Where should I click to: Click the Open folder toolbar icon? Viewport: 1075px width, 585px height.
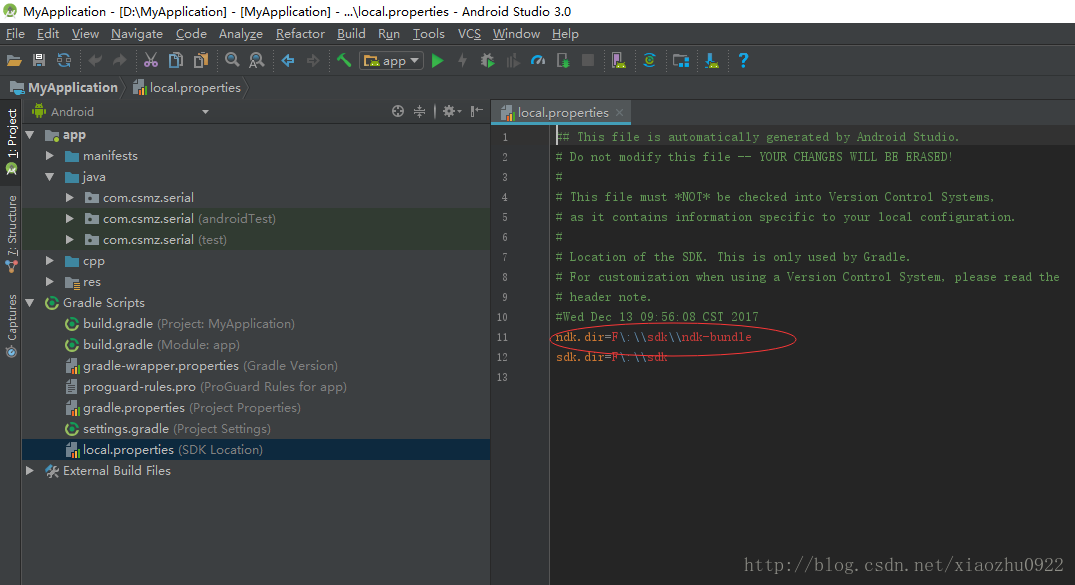click(14, 61)
